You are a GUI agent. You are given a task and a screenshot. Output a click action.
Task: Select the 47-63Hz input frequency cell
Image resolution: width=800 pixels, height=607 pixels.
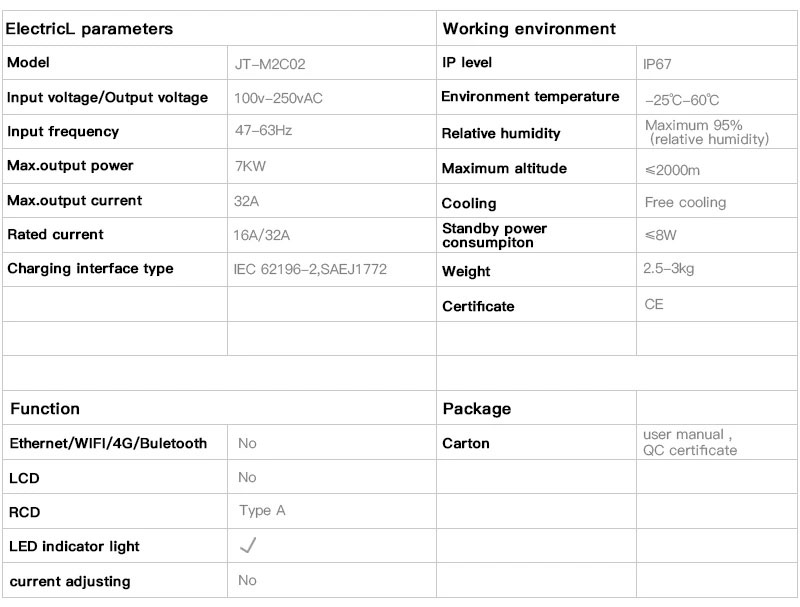tap(262, 131)
